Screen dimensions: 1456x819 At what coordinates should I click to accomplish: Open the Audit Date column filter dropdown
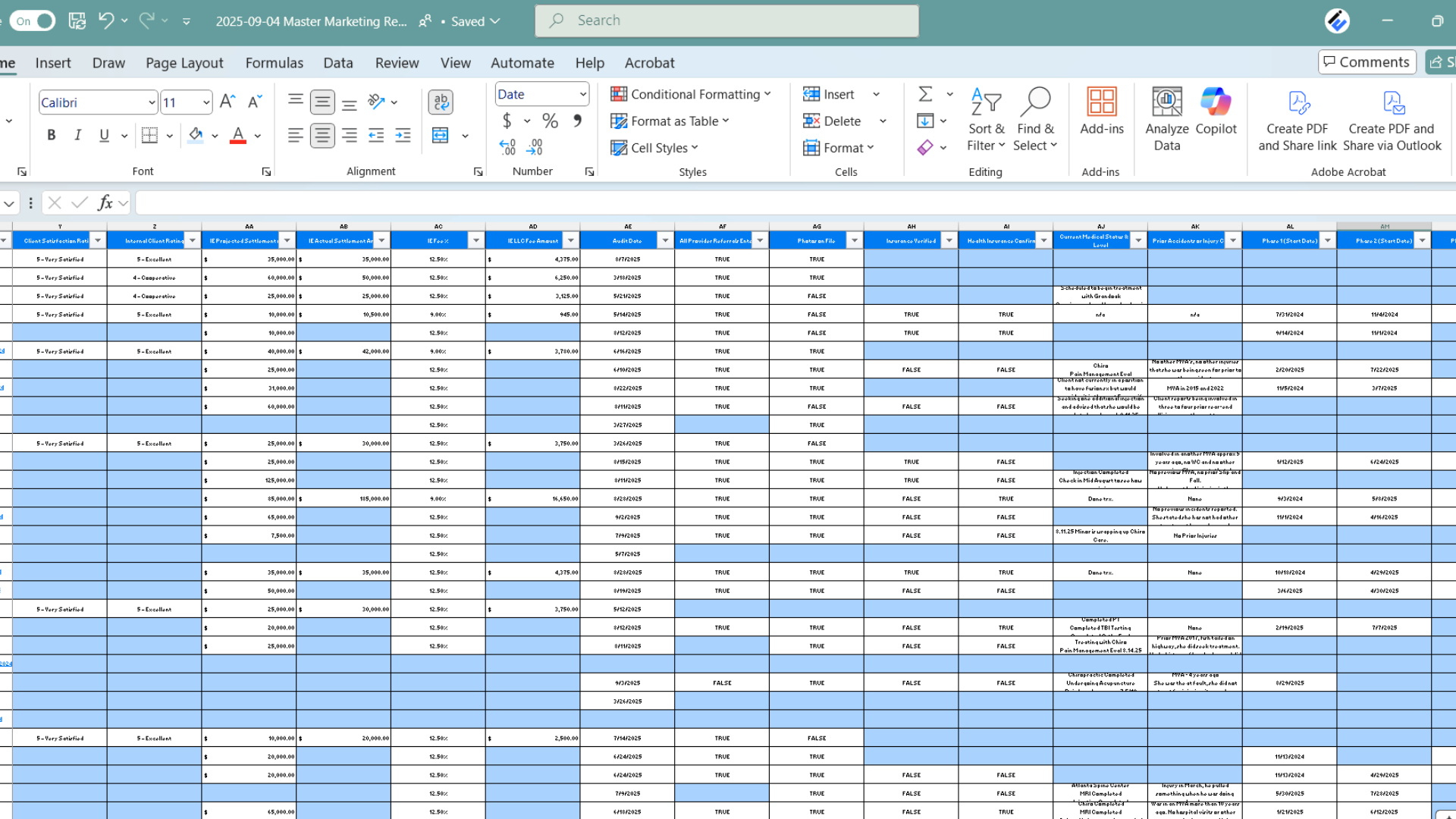pos(665,240)
